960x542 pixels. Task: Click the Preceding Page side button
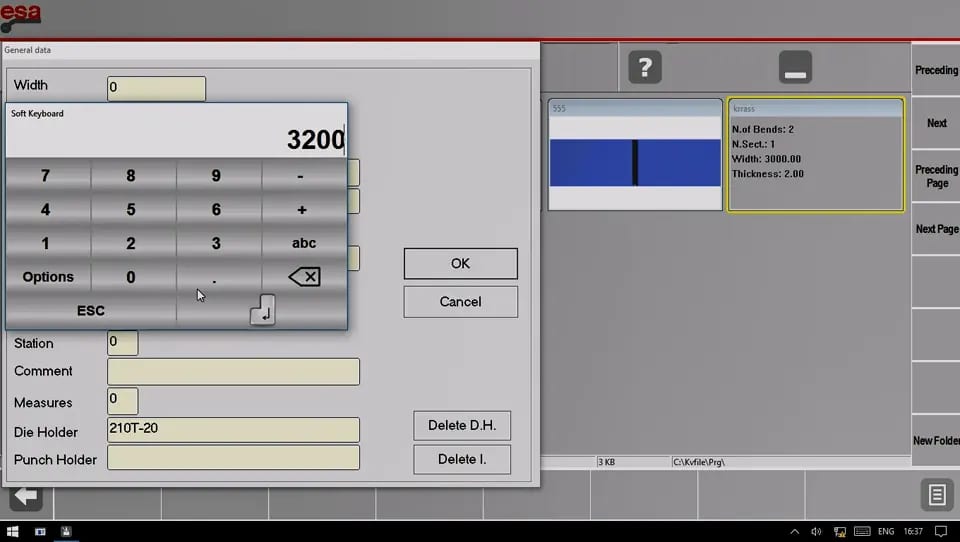click(936, 176)
